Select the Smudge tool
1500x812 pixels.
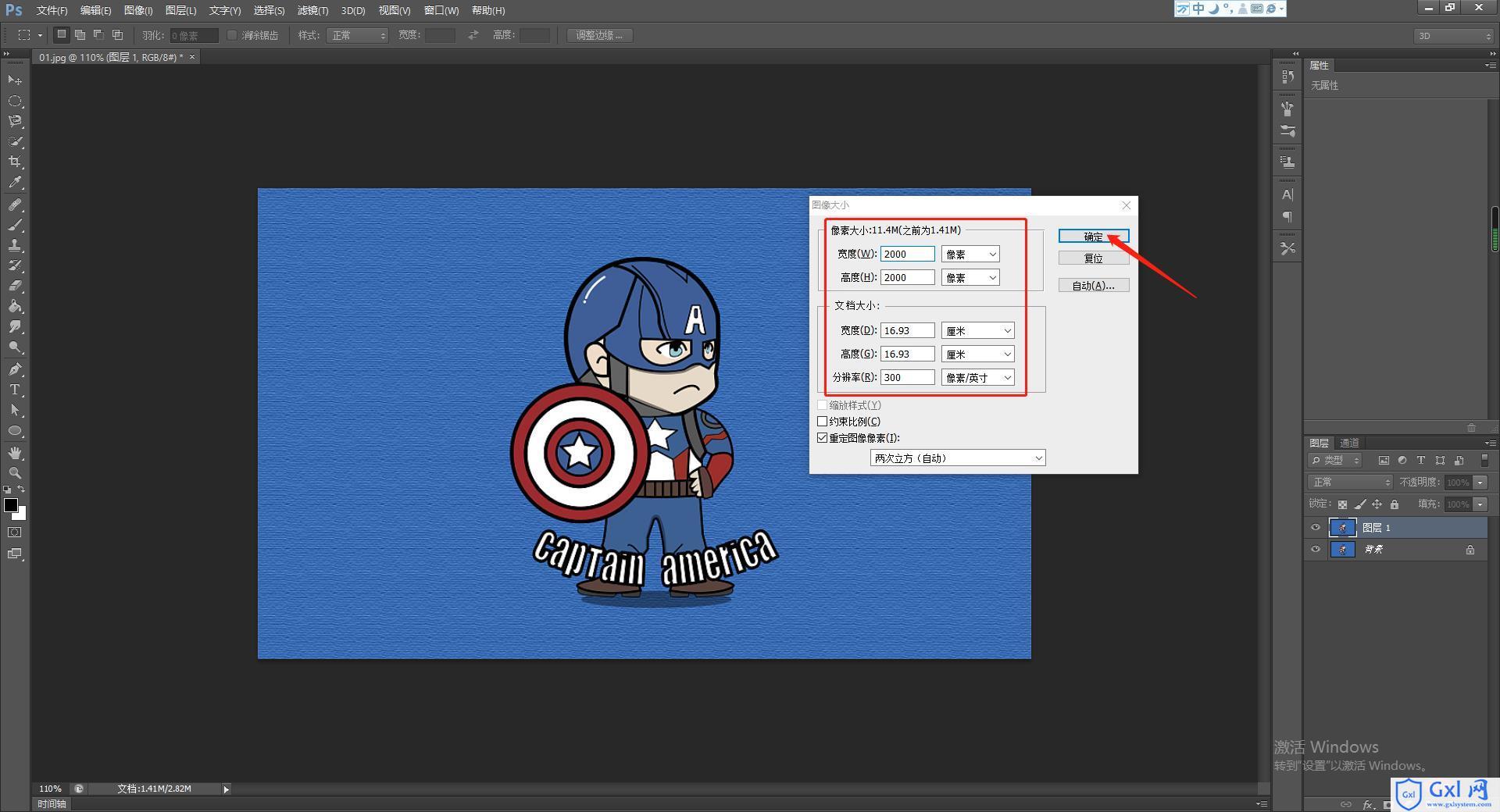tap(15, 326)
